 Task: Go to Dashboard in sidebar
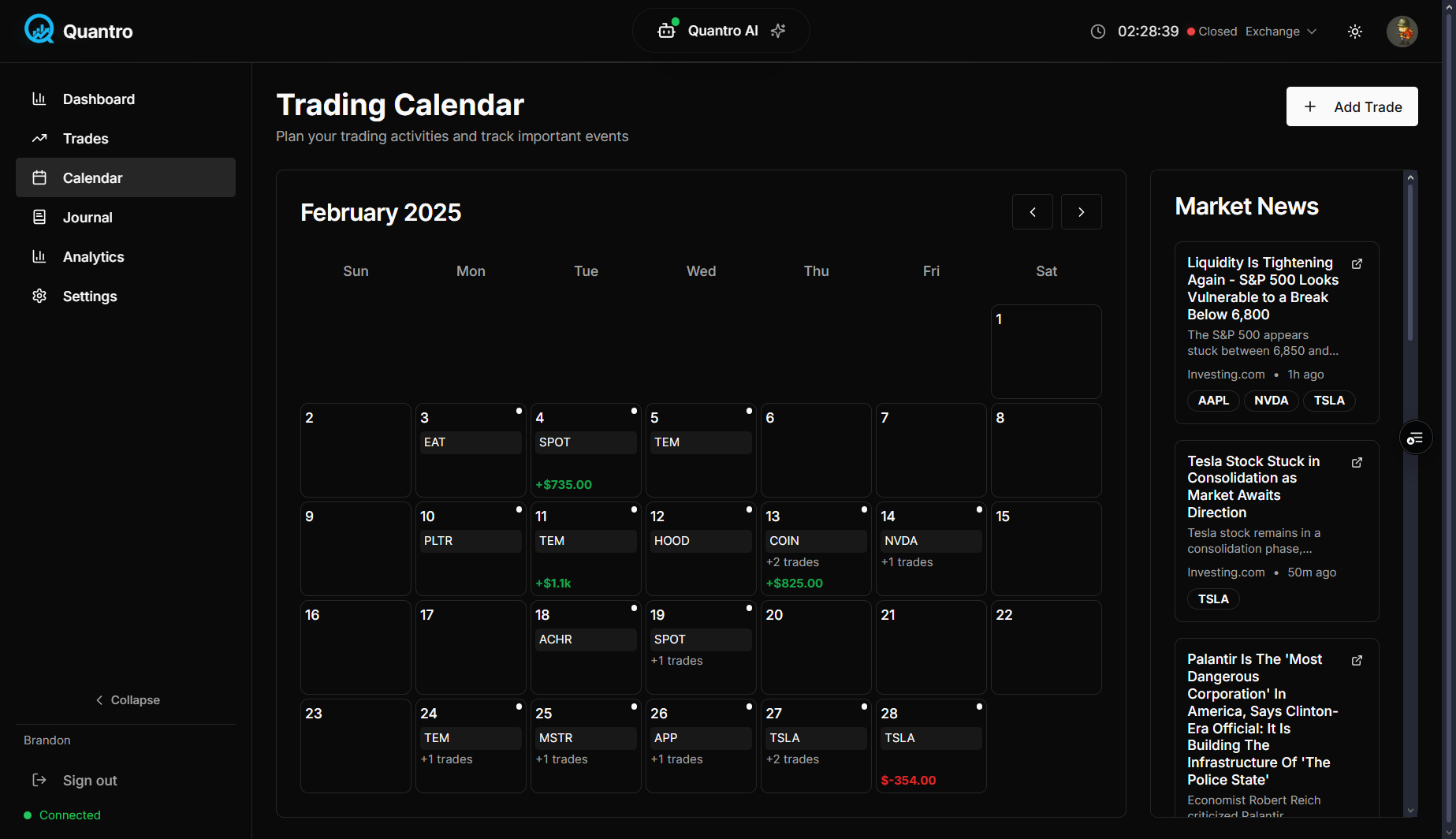[125, 99]
